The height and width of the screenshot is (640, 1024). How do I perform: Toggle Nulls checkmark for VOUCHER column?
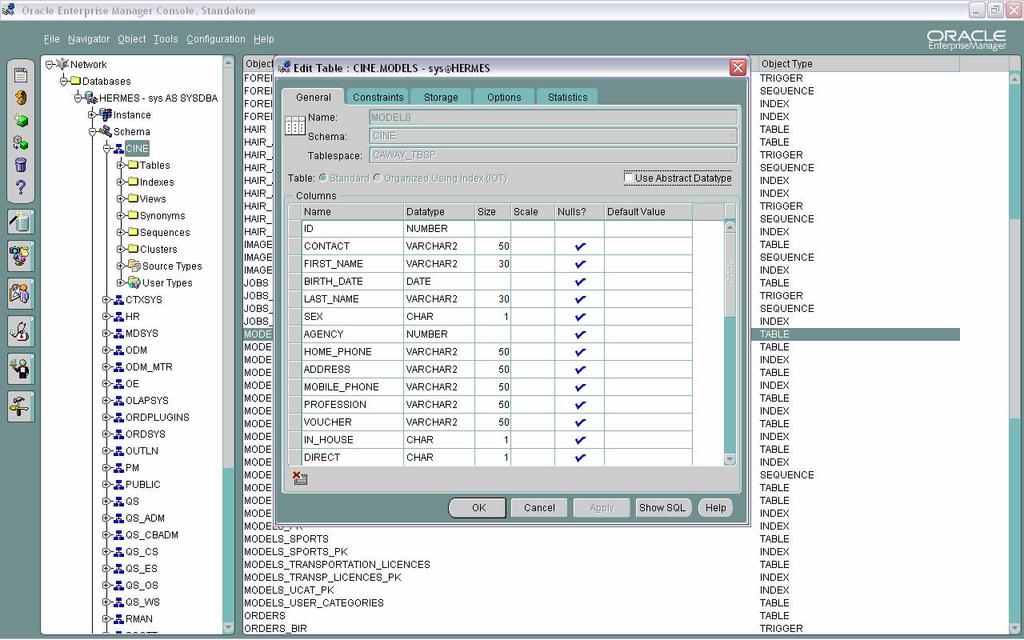point(580,423)
